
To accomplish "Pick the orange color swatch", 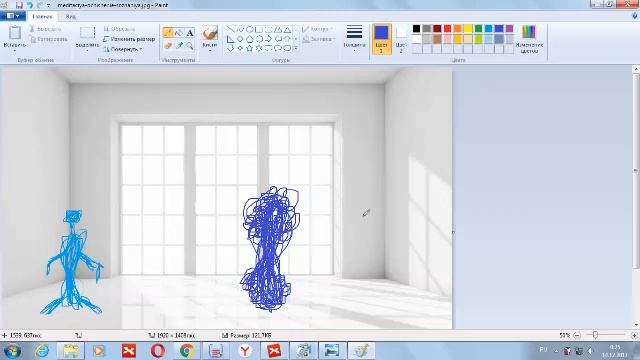I will [x=458, y=29].
